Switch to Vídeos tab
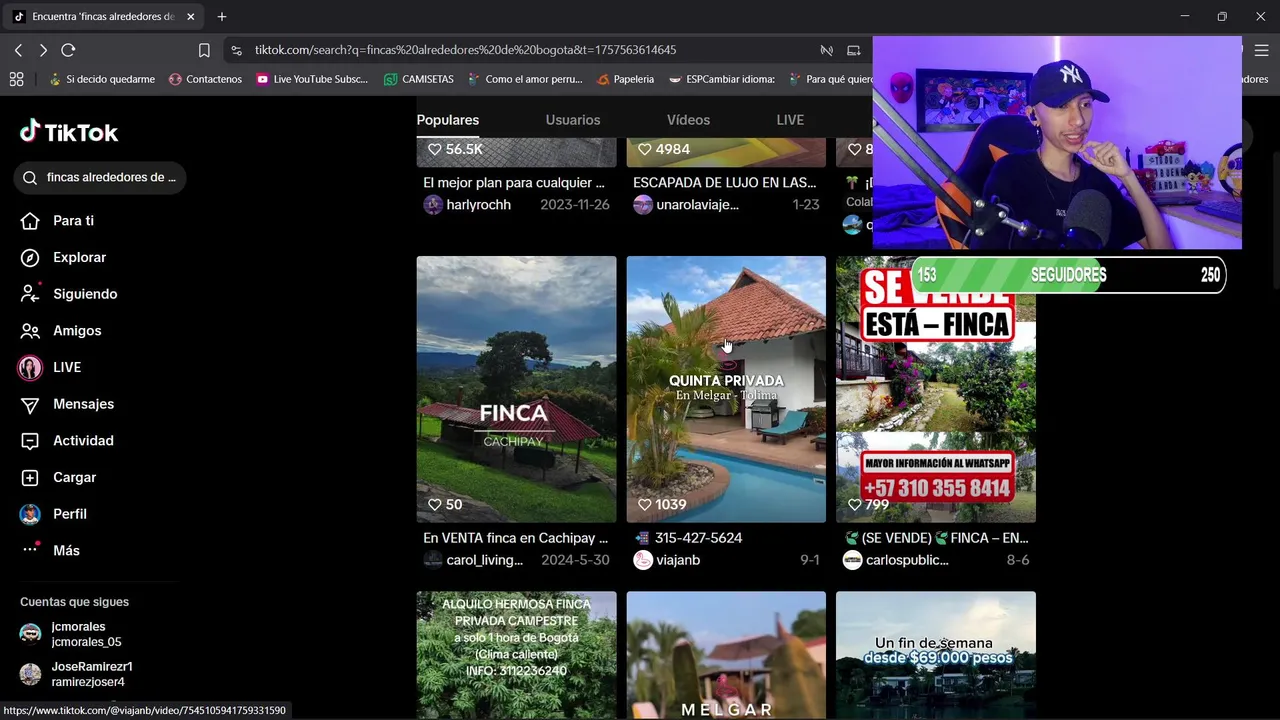1280x720 pixels. point(688,120)
